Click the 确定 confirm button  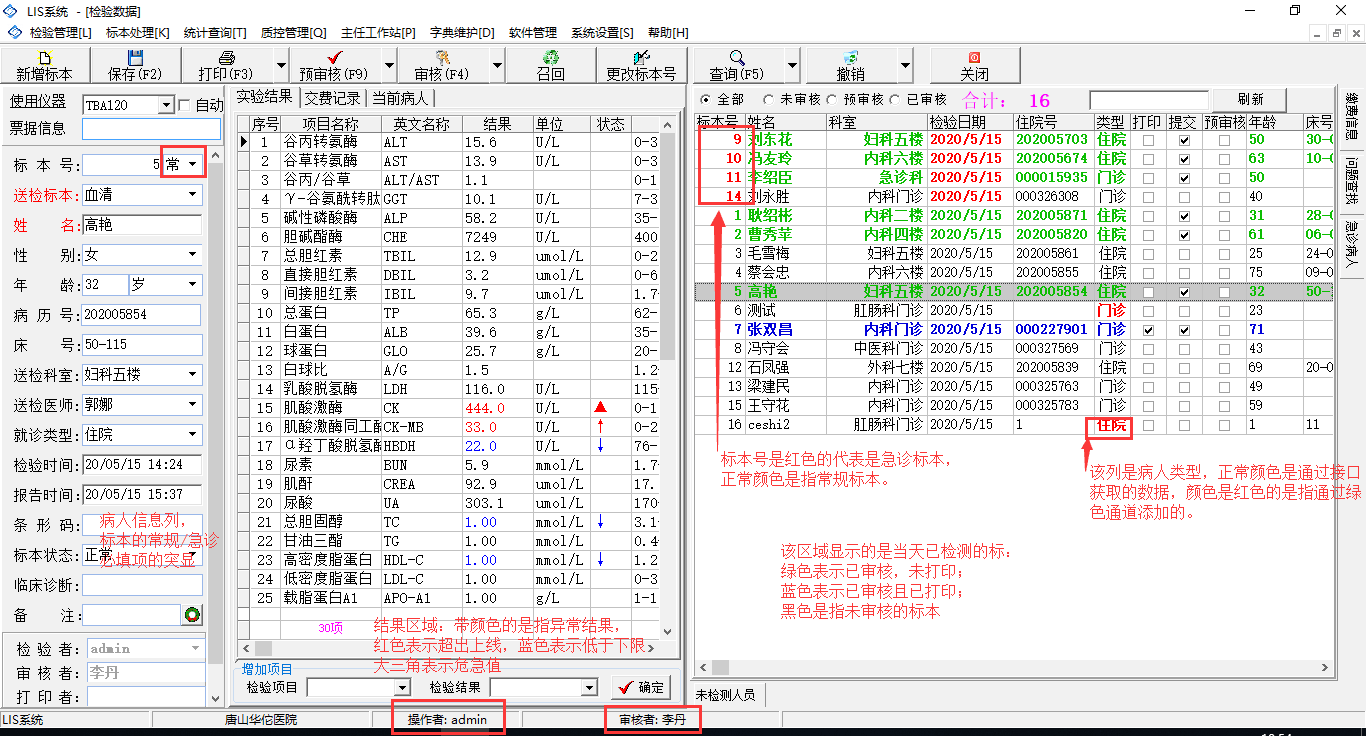click(x=641, y=688)
